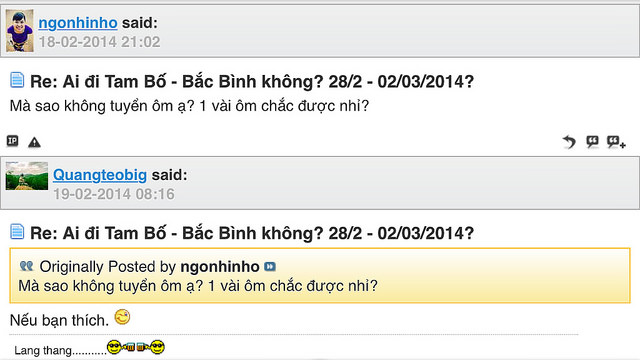View Quangteobig's landscape avatar
Image resolution: width=640 pixels, height=360 pixels.
tap(27, 176)
